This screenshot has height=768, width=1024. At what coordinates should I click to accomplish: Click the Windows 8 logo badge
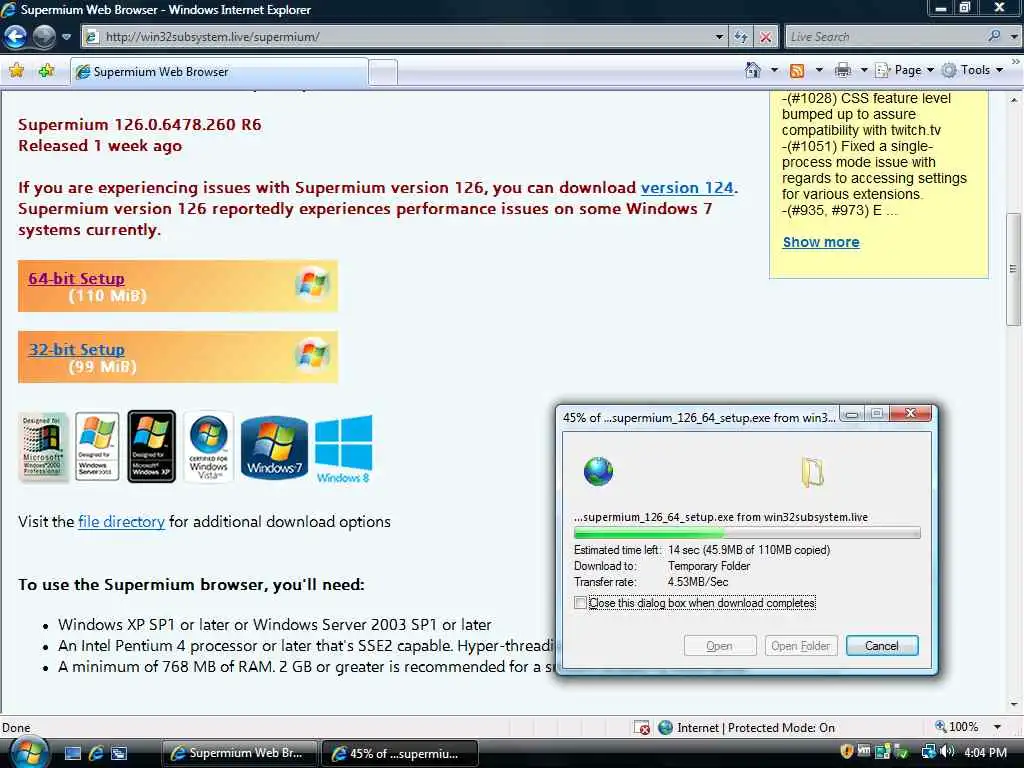[344, 449]
